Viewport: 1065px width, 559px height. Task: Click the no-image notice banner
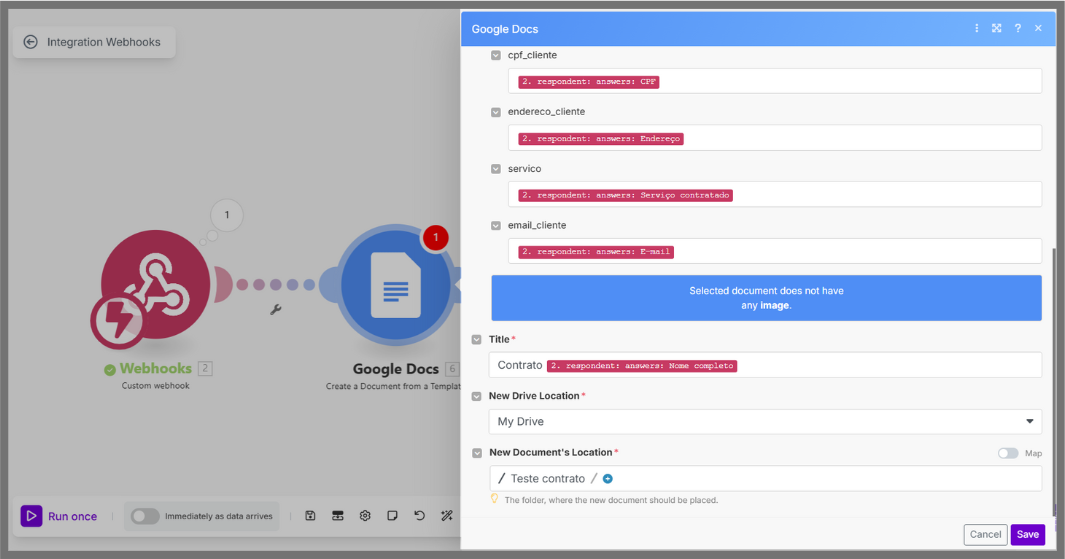pyautogui.click(x=766, y=298)
